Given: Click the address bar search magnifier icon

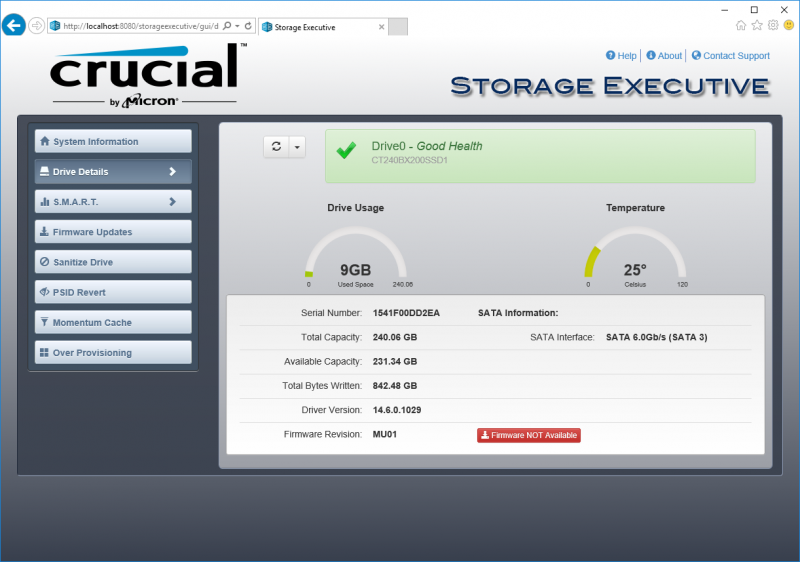Looking at the screenshot, I should point(228,25).
